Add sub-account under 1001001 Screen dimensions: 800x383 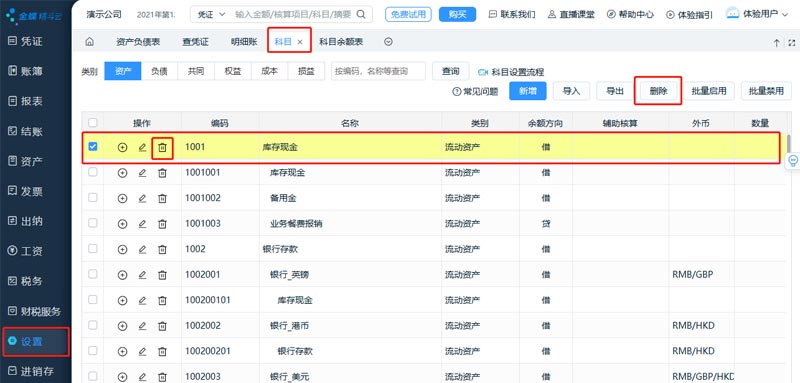click(122, 173)
